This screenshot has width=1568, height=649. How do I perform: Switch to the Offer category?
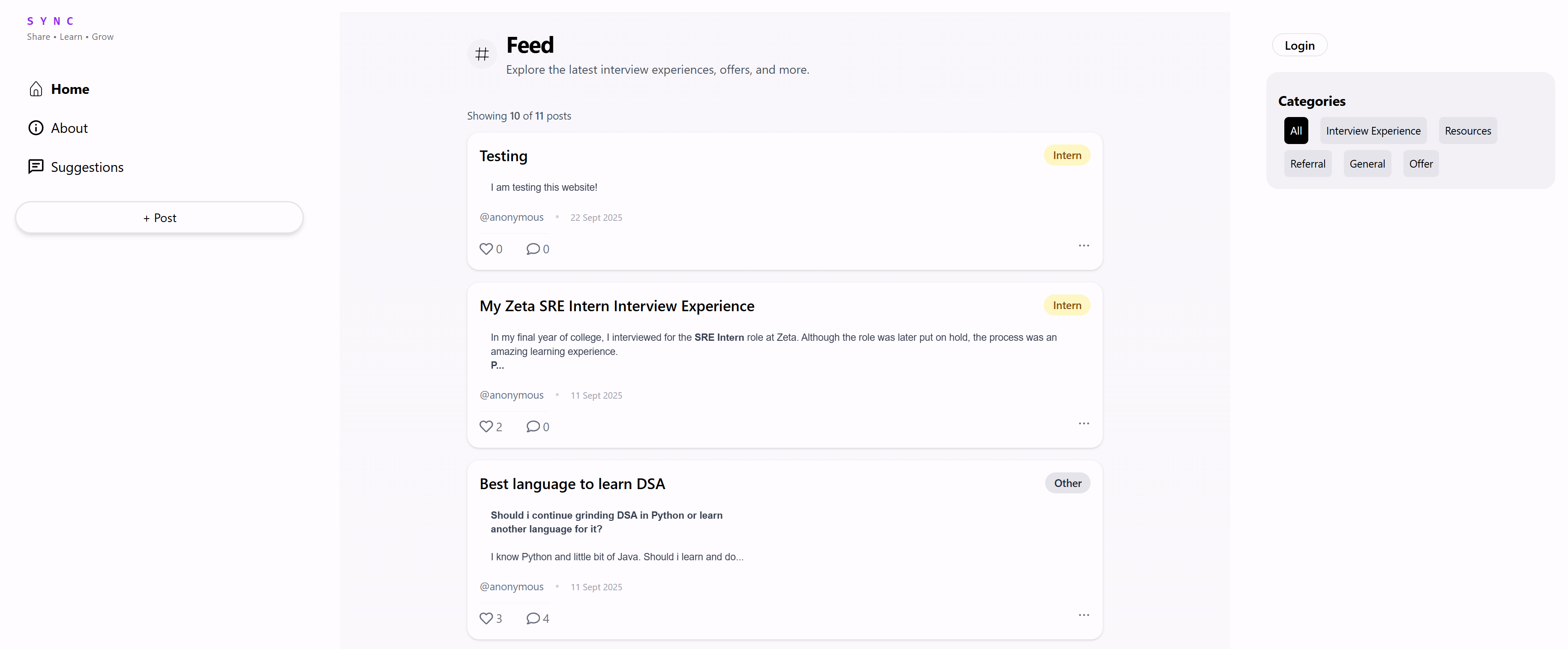[x=1420, y=164]
